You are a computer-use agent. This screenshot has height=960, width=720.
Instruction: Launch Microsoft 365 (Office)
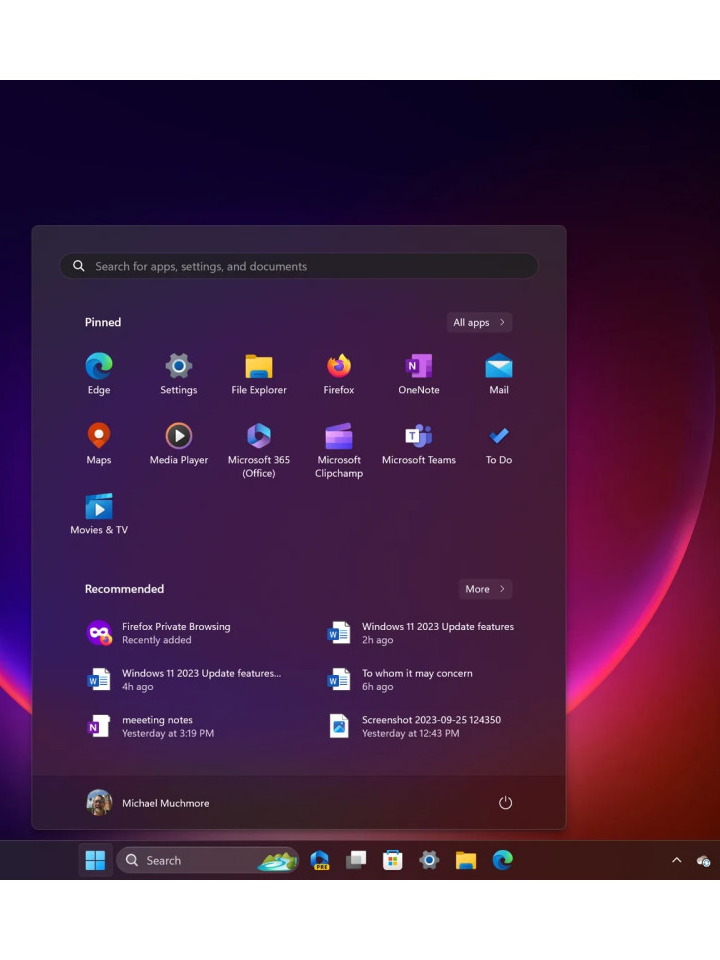(x=259, y=450)
